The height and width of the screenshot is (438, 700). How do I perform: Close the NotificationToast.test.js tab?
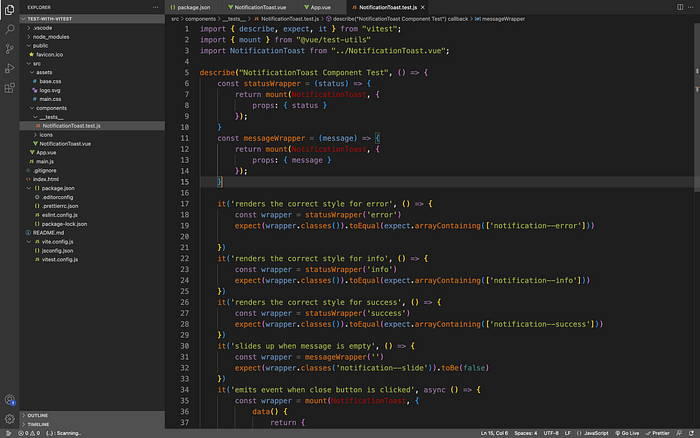pyautogui.click(x=422, y=7)
